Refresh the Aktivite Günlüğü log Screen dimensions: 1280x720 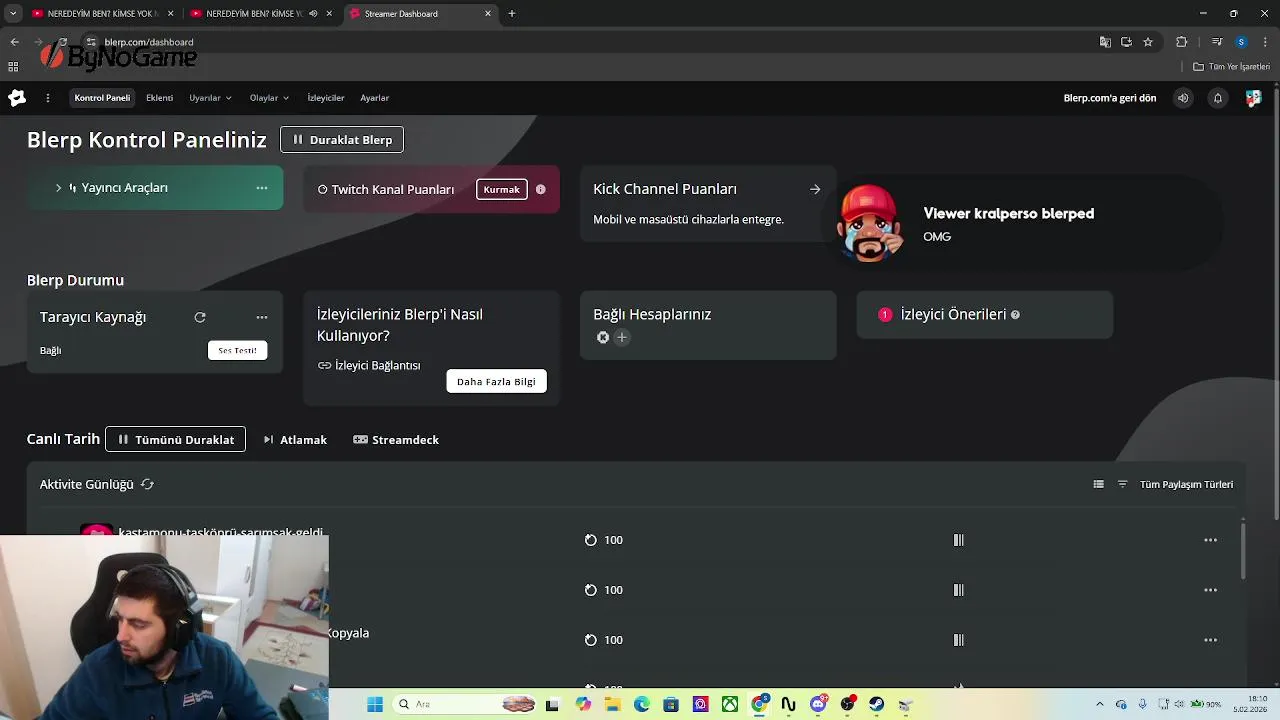(x=147, y=484)
